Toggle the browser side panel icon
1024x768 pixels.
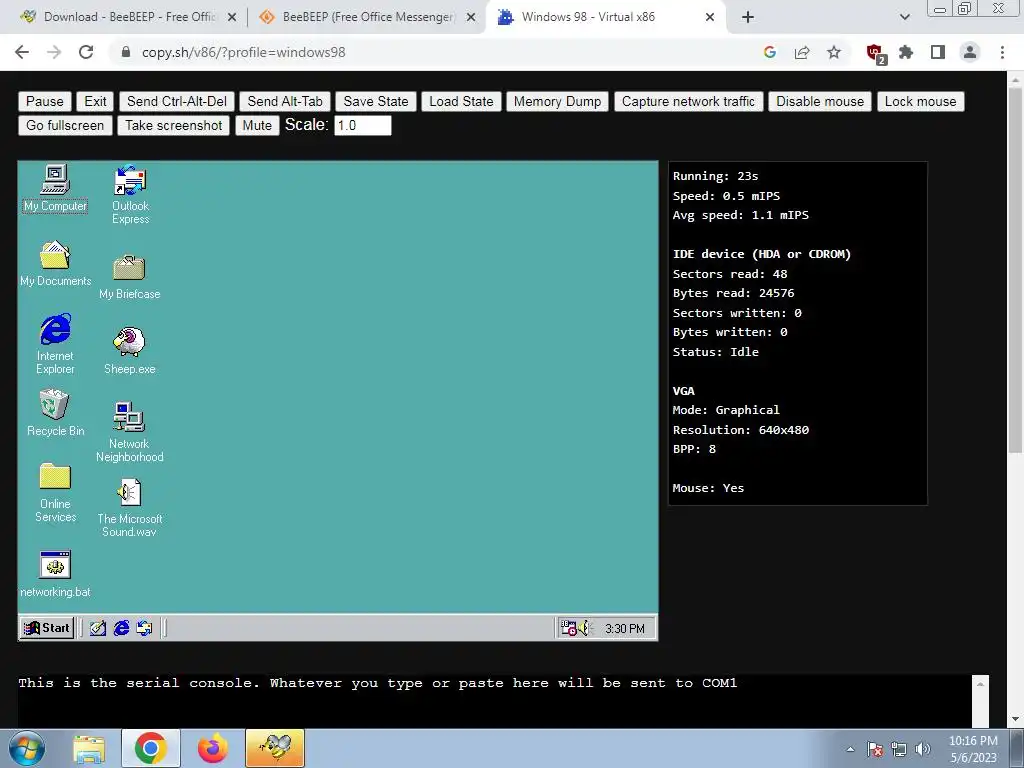(938, 52)
